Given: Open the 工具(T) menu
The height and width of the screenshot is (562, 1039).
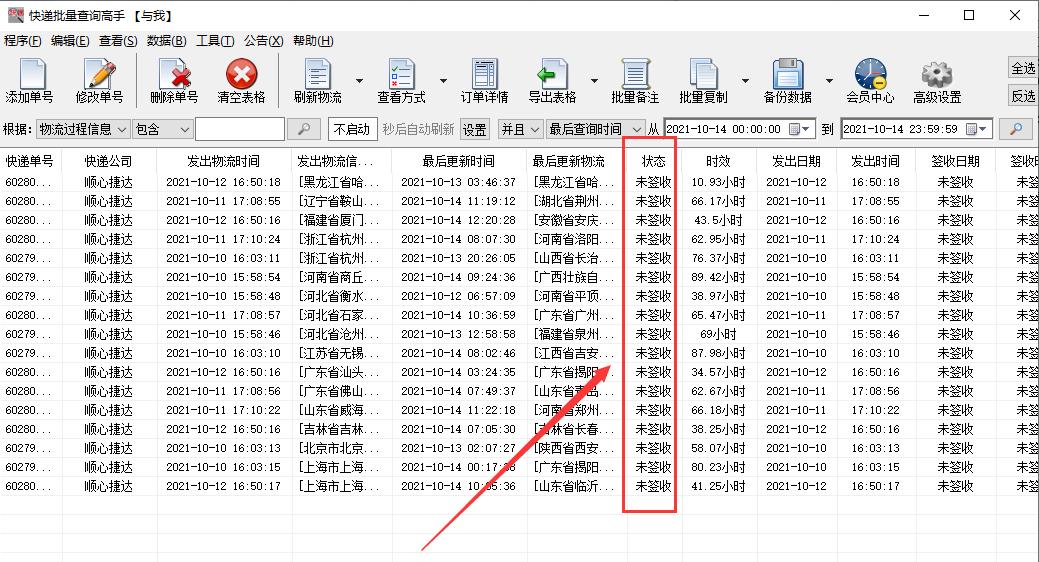Looking at the screenshot, I should (x=215, y=40).
